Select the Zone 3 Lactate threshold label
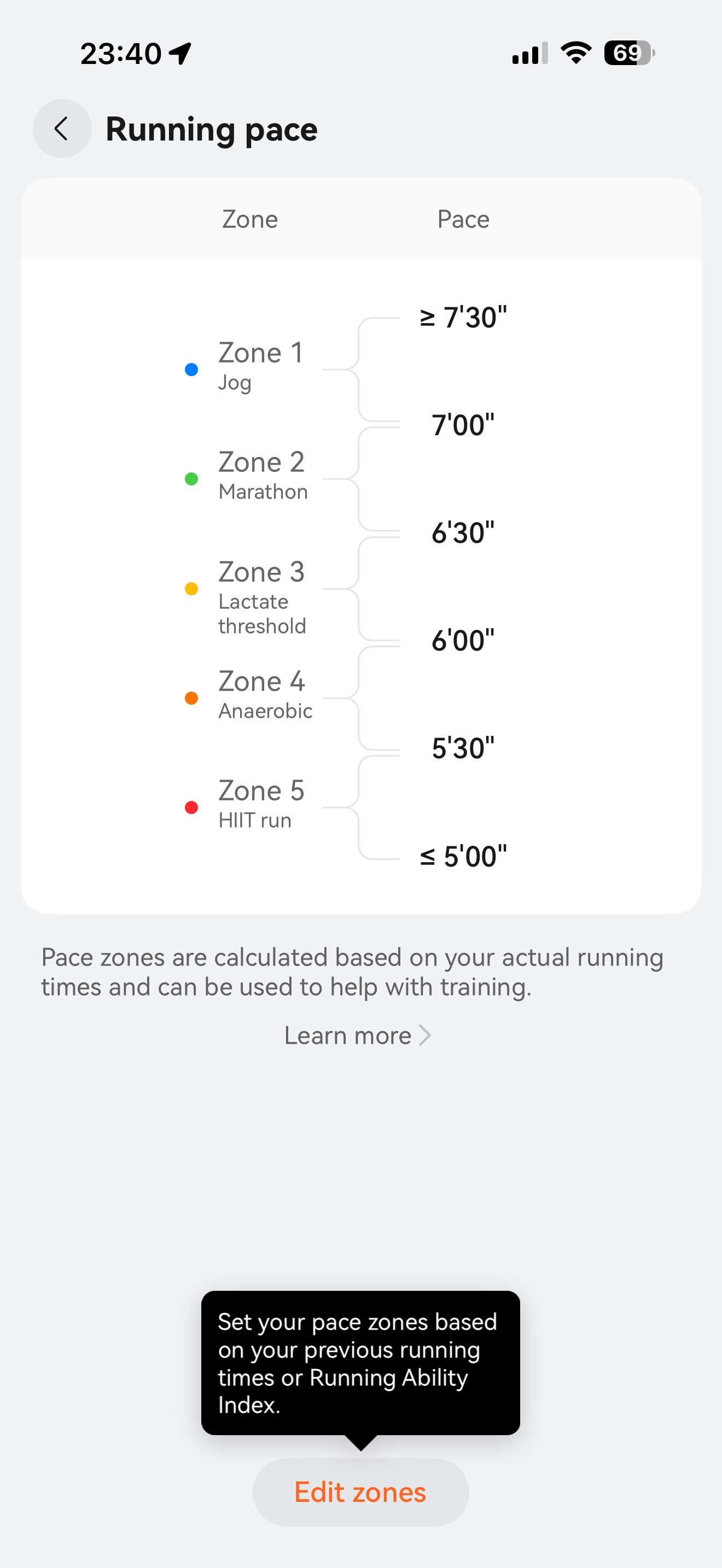The height and width of the screenshot is (1568, 722). [x=262, y=596]
